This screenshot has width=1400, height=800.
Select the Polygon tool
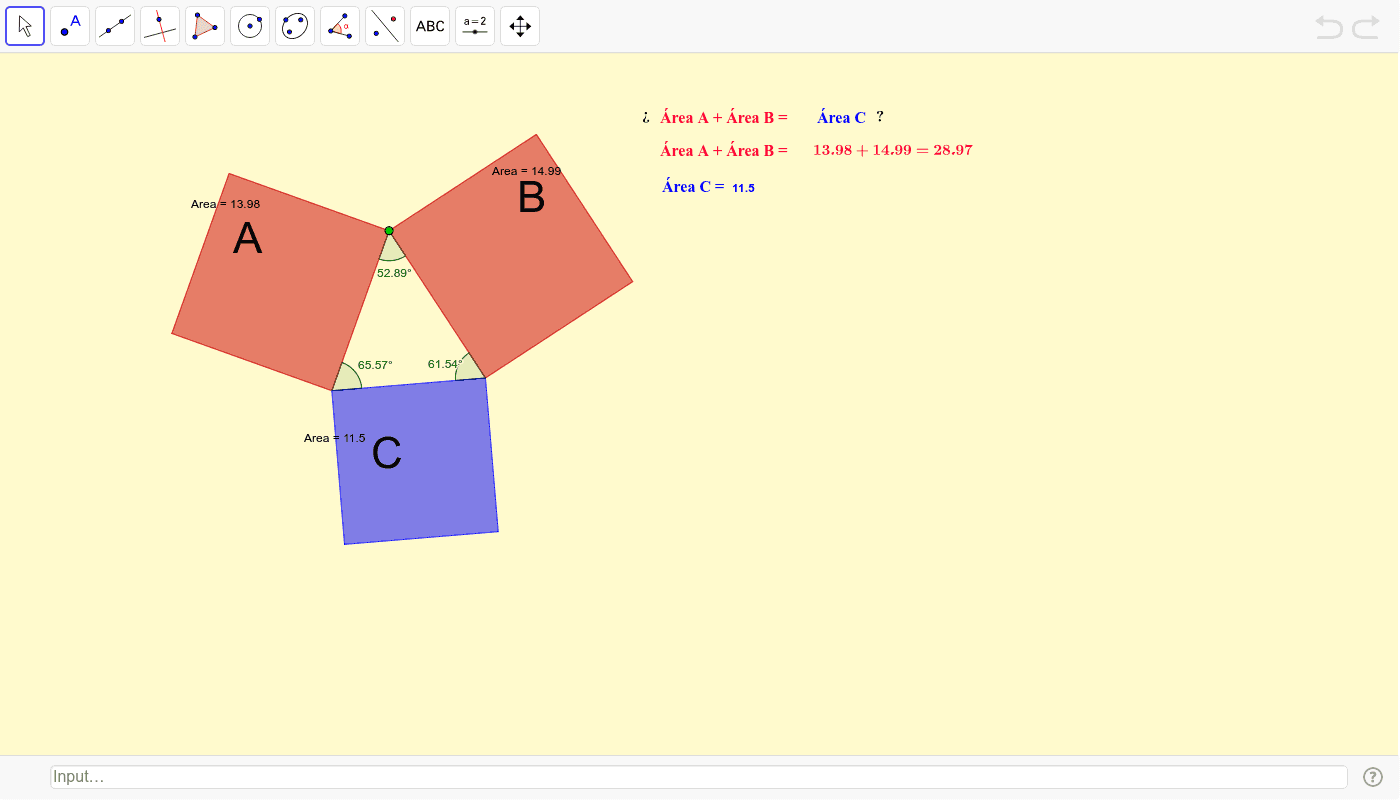coord(205,26)
